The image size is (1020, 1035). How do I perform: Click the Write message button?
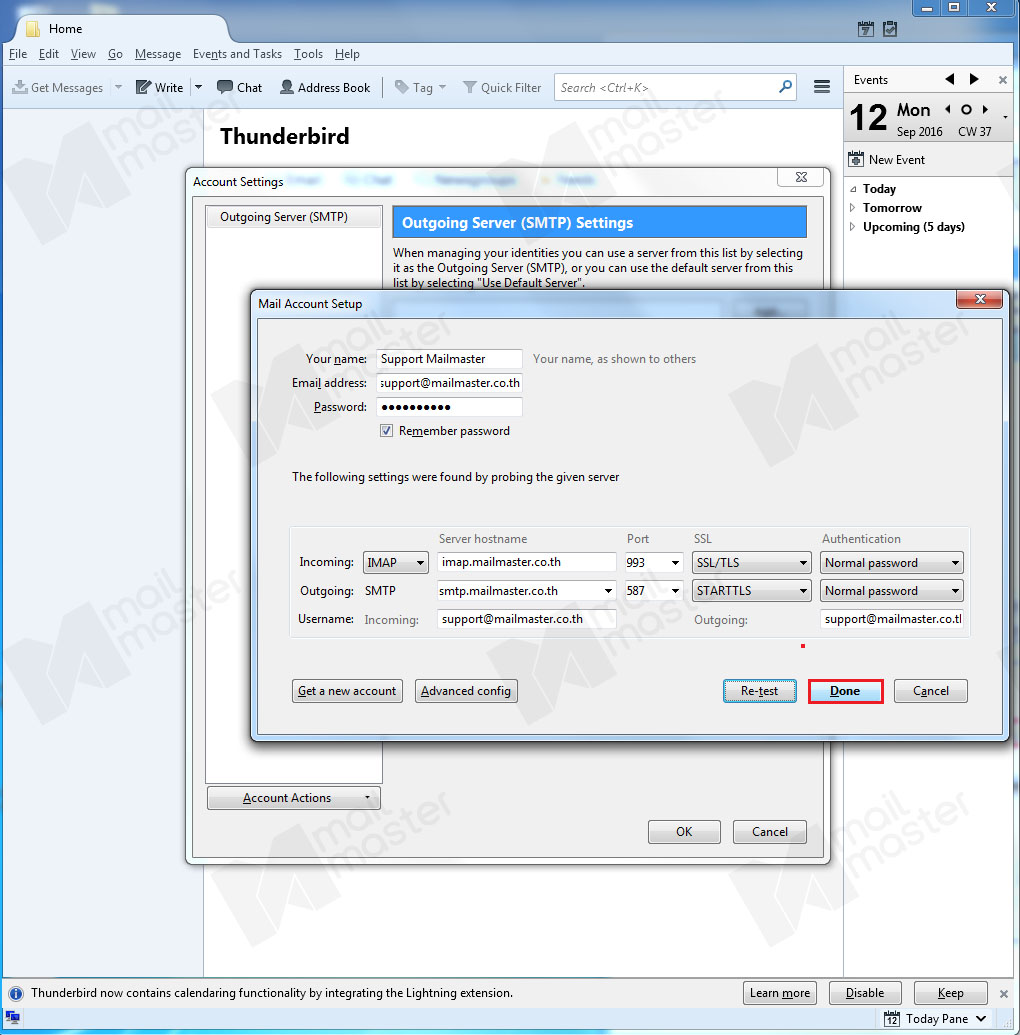pyautogui.click(x=159, y=87)
